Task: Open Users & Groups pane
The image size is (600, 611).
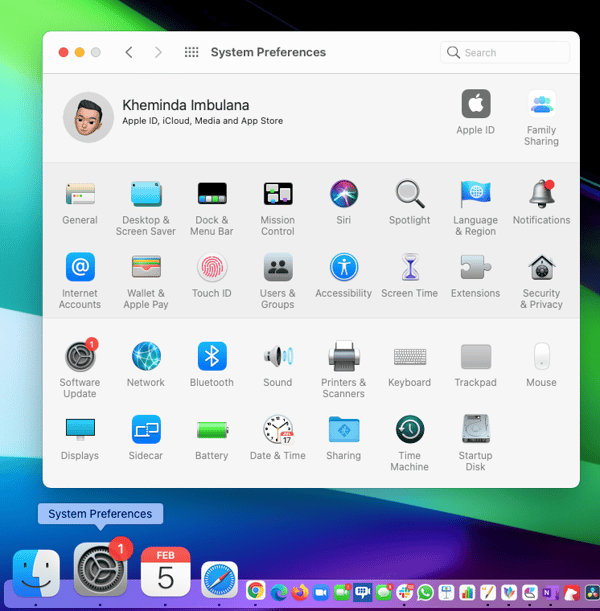Action: click(x=277, y=281)
